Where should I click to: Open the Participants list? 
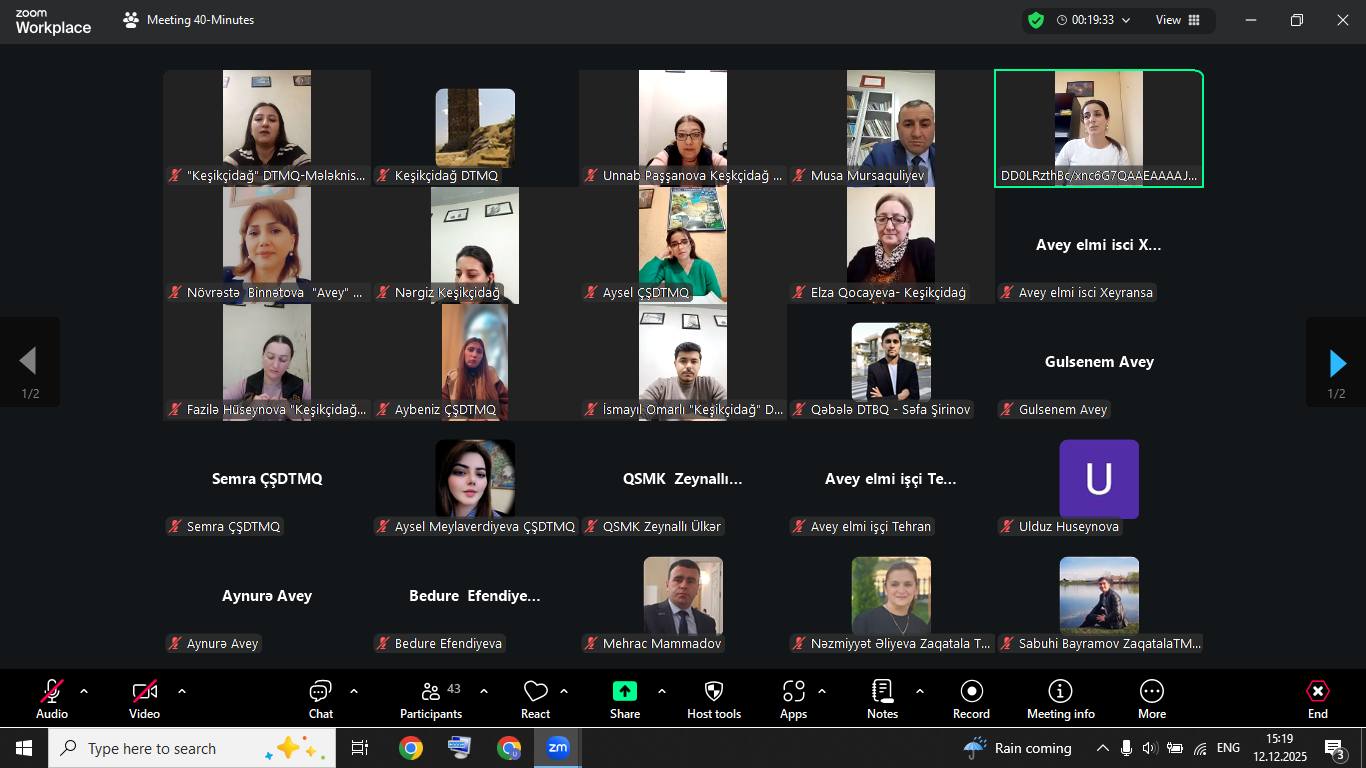coord(431,698)
